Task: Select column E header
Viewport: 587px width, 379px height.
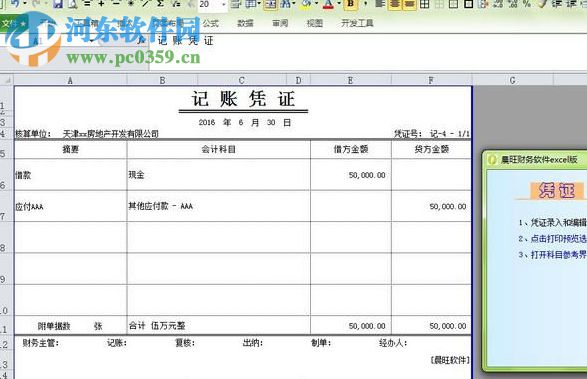Action: pyautogui.click(x=350, y=80)
